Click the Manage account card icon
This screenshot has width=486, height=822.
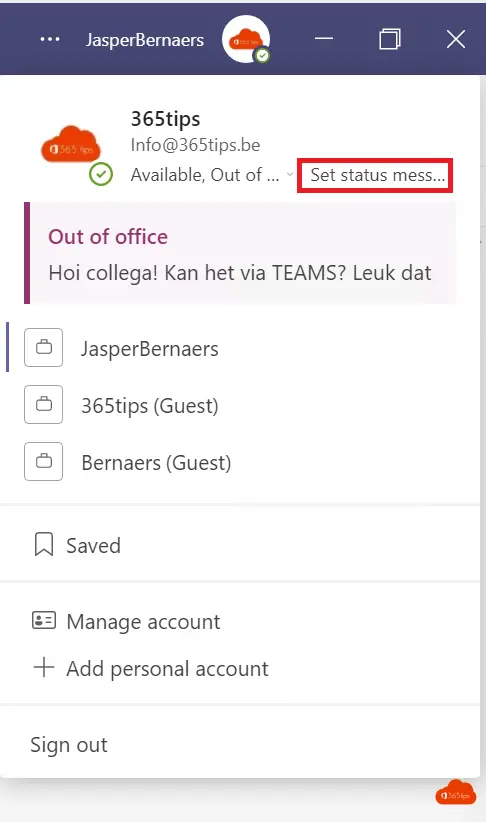[x=44, y=620]
